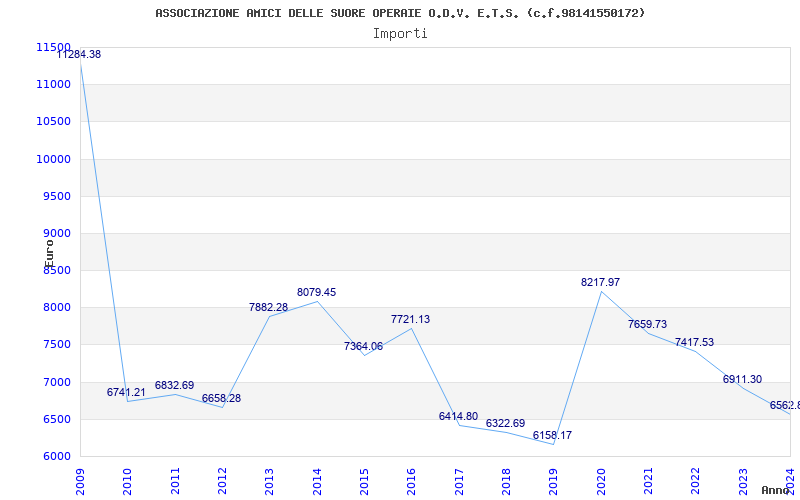The width and height of the screenshot is (800, 500).
Task: Click the 9000 y-axis tick label
Action: click(x=56, y=233)
